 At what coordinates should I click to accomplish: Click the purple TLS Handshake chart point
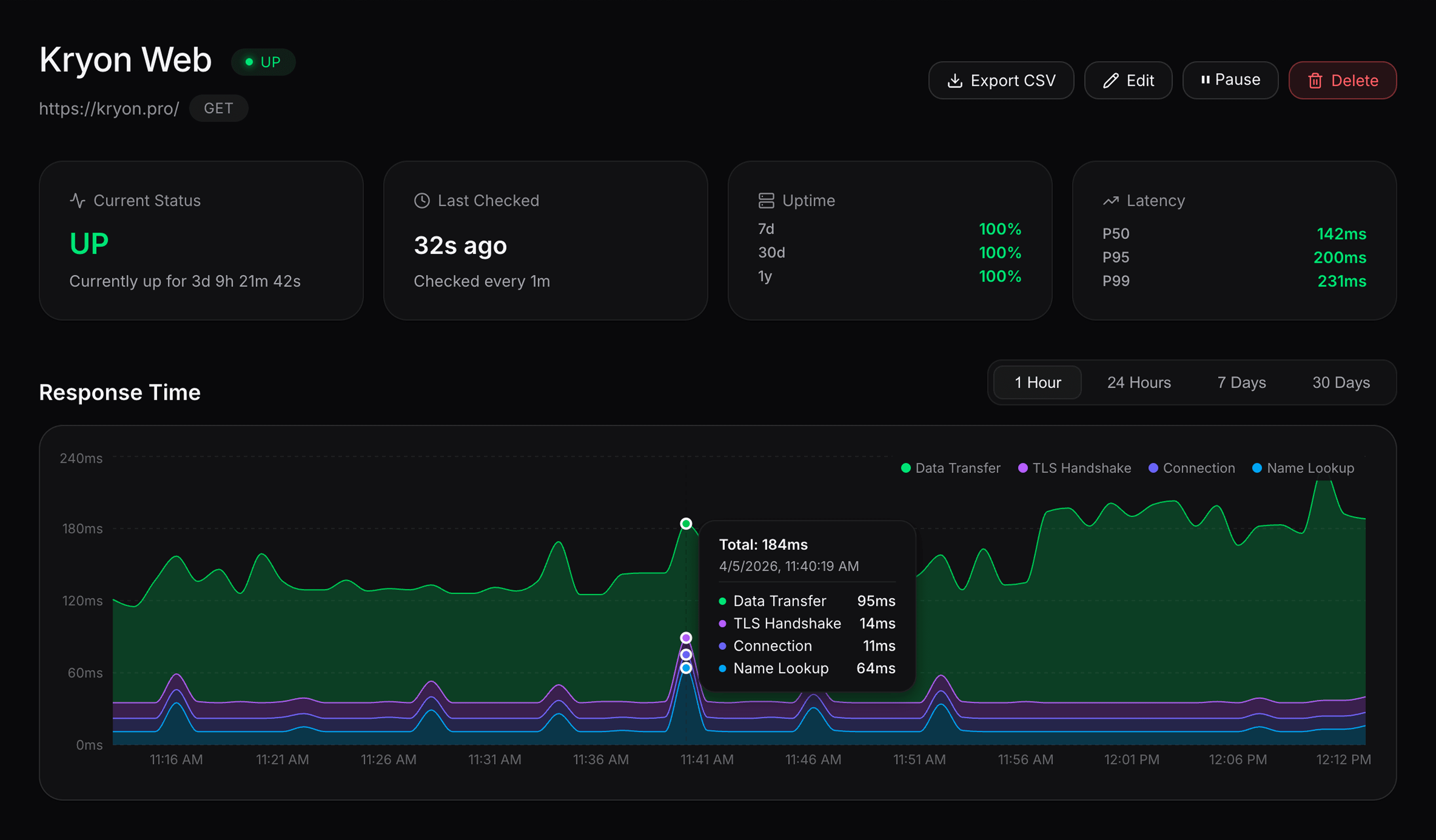click(686, 638)
